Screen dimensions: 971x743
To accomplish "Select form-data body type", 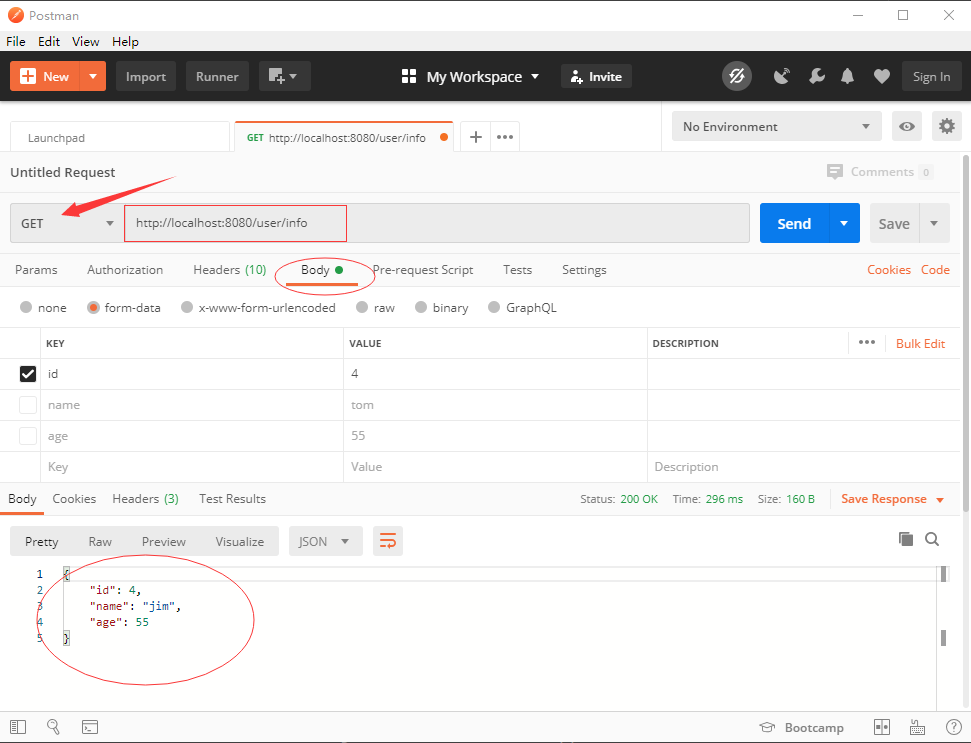I will point(93,307).
